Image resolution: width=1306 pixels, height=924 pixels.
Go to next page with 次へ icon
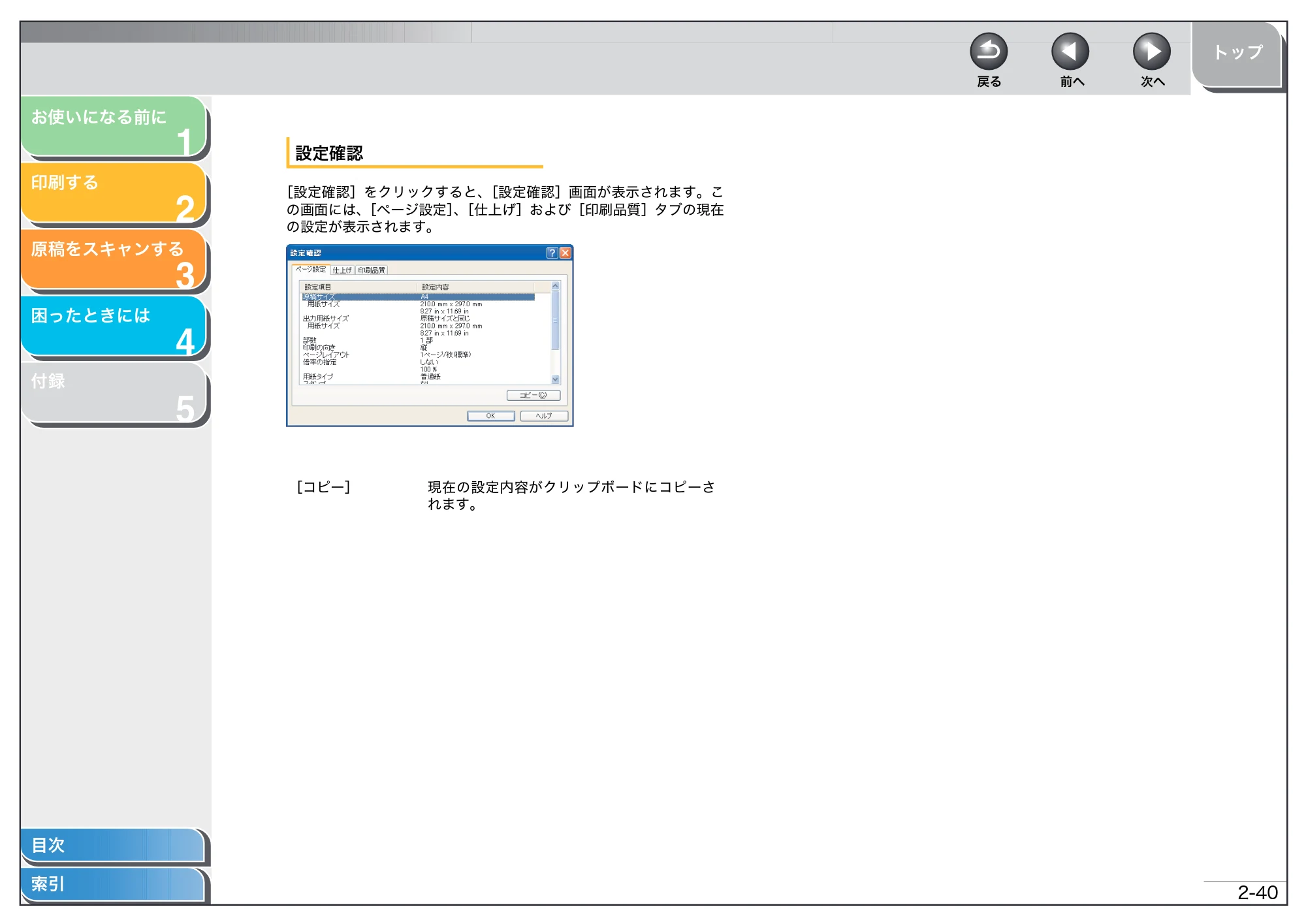(1152, 52)
